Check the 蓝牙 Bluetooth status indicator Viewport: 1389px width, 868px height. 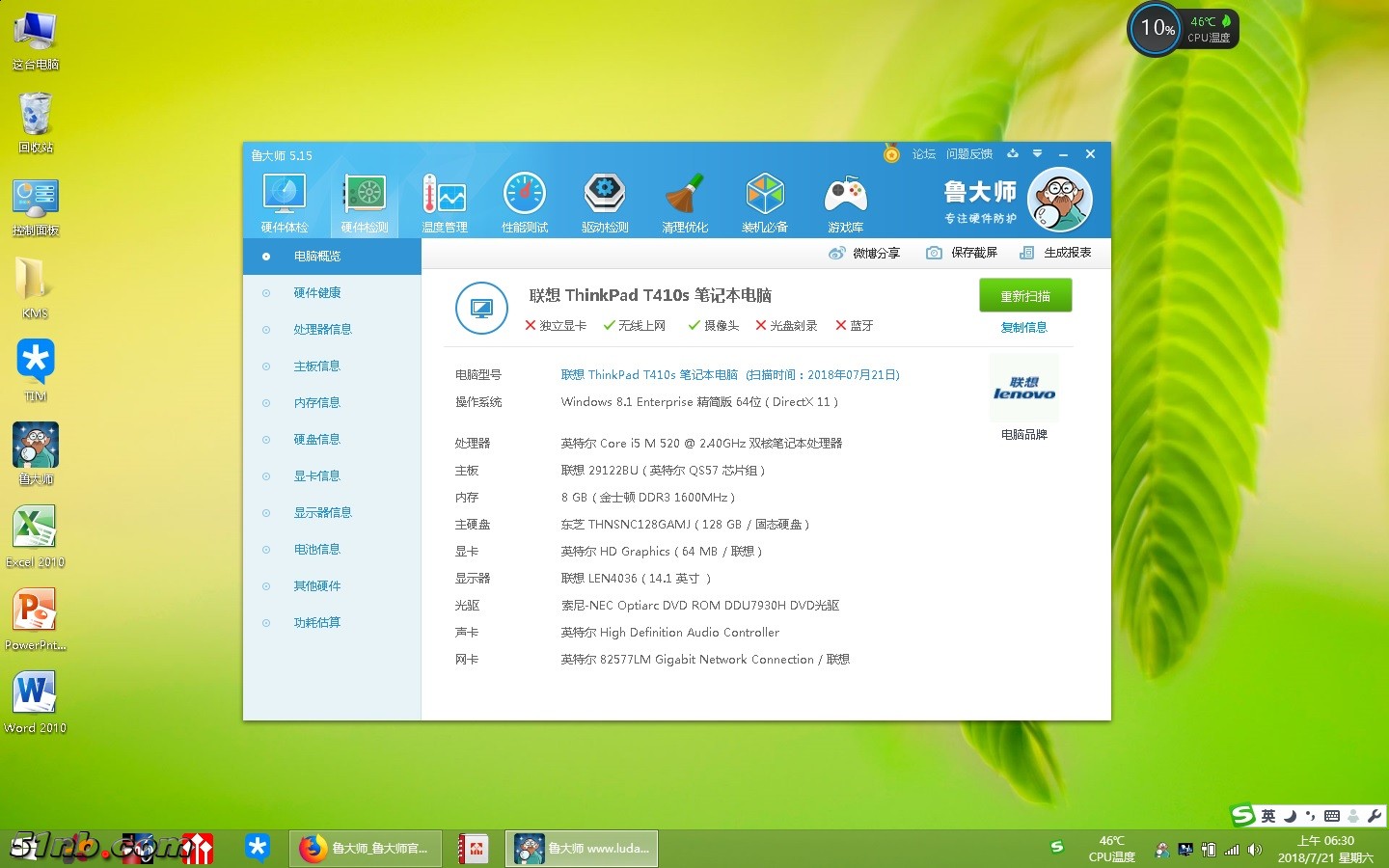coord(854,325)
